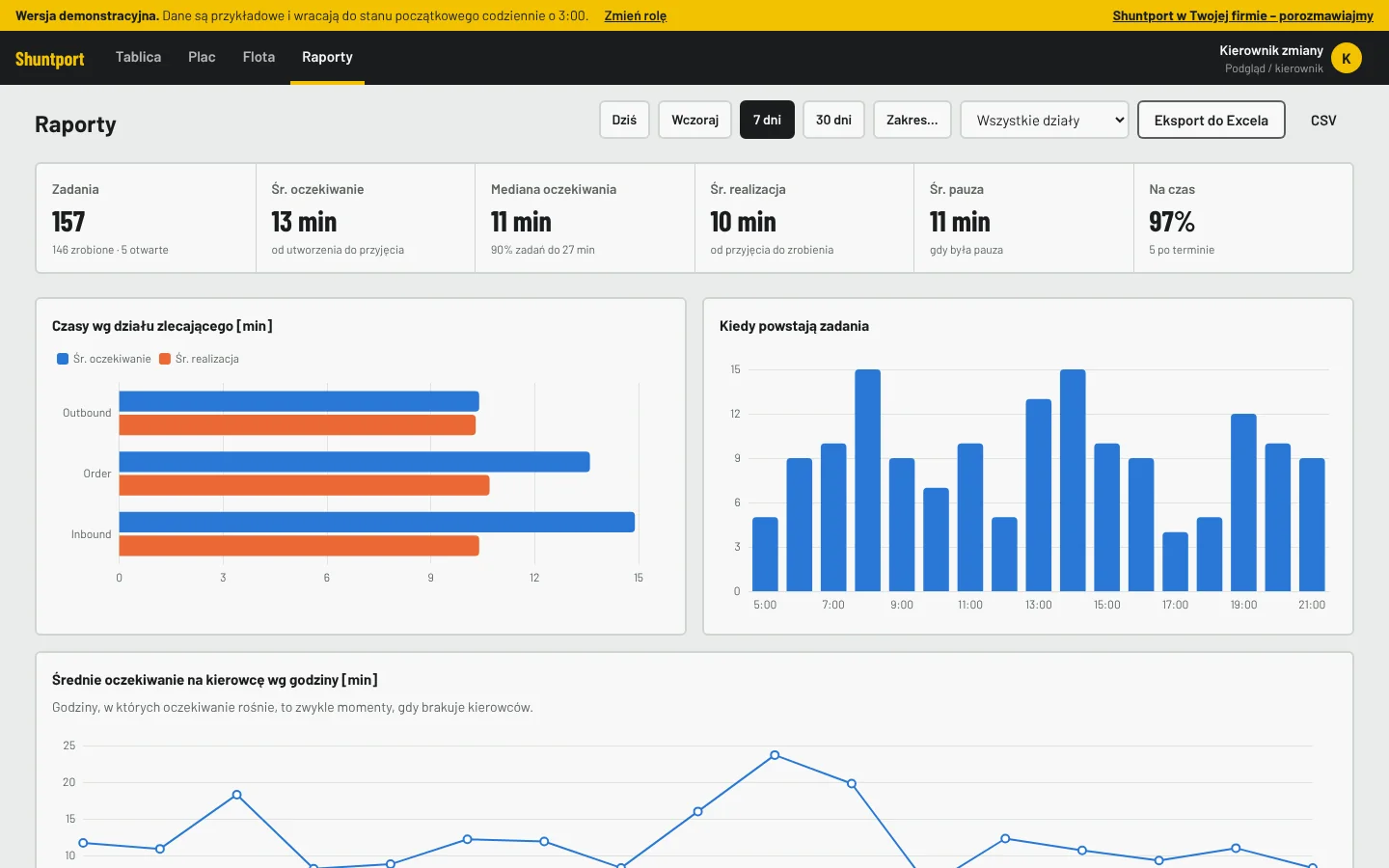This screenshot has width=1389, height=868.
Task: Click the blue Outbound bar
Action: tap(299, 401)
